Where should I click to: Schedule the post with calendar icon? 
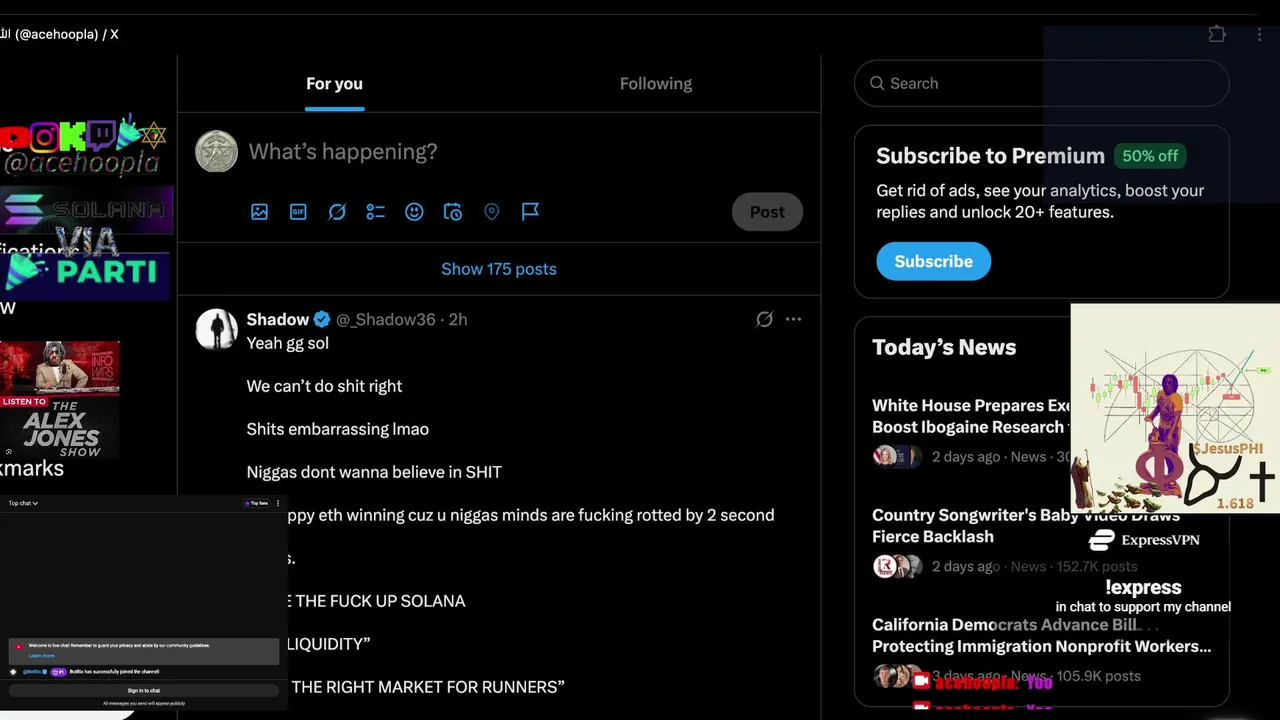click(x=453, y=212)
